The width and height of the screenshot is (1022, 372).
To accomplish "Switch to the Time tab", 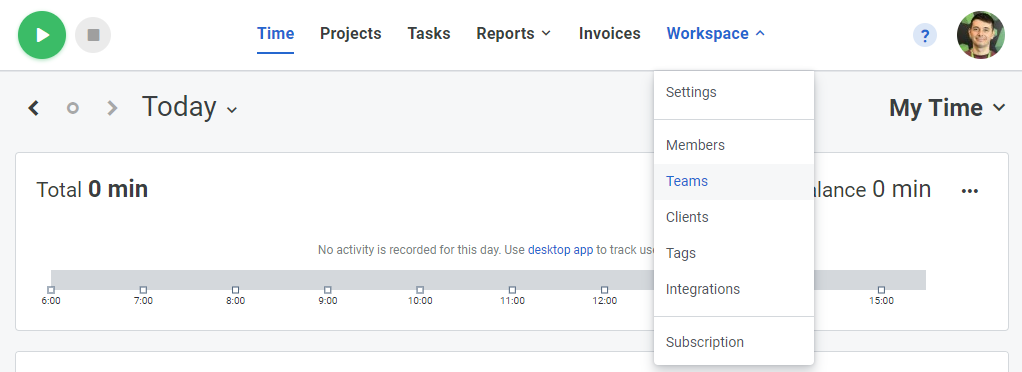I will [x=275, y=34].
